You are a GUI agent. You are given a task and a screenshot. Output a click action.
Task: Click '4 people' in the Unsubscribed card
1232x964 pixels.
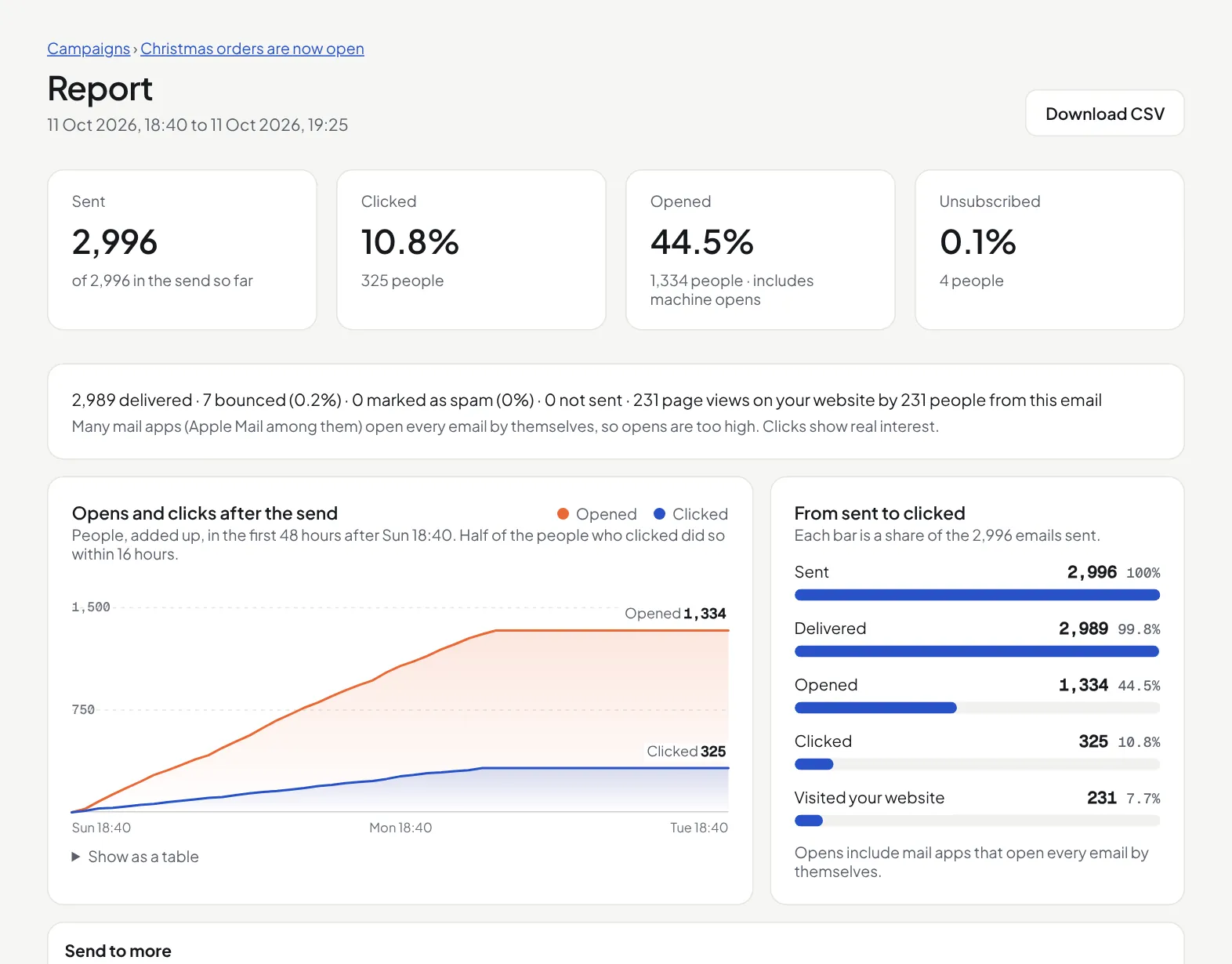click(x=972, y=281)
